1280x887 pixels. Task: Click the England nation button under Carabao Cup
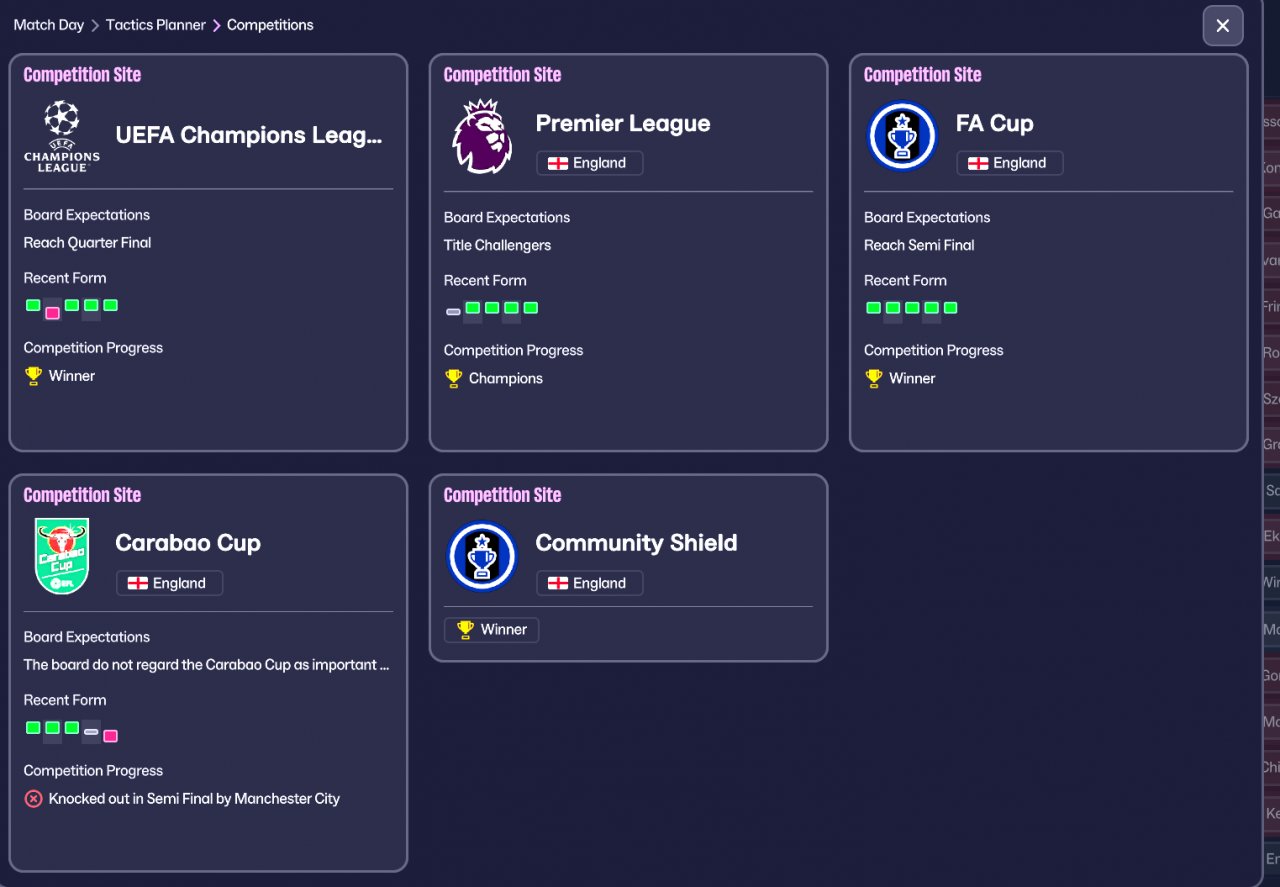click(x=170, y=583)
